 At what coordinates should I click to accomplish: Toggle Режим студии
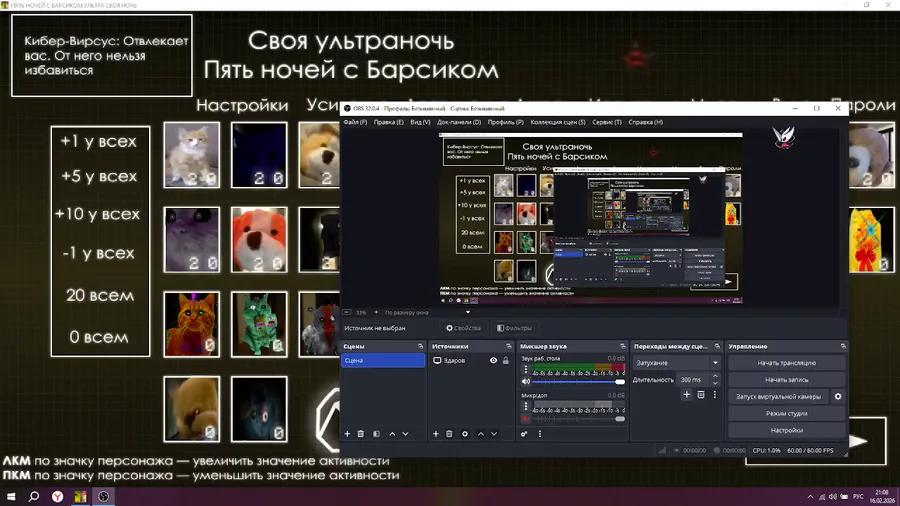(786, 414)
